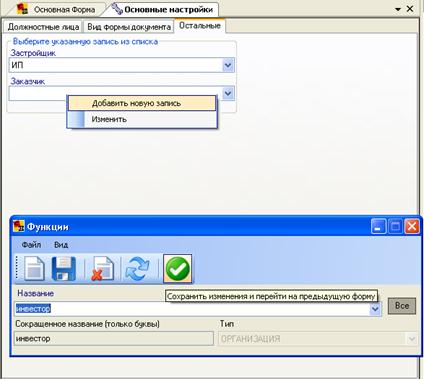
Task: Click the Основная Форма tab icon
Action: point(22,9)
